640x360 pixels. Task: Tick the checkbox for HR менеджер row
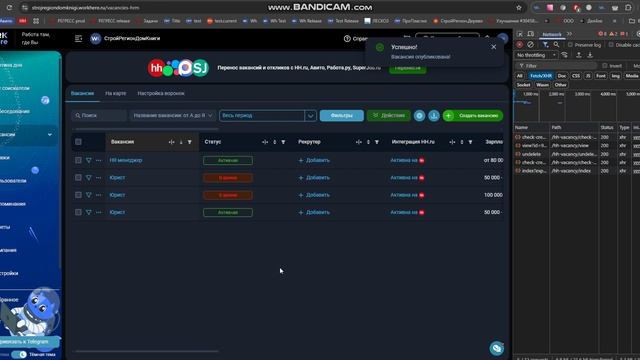78,160
